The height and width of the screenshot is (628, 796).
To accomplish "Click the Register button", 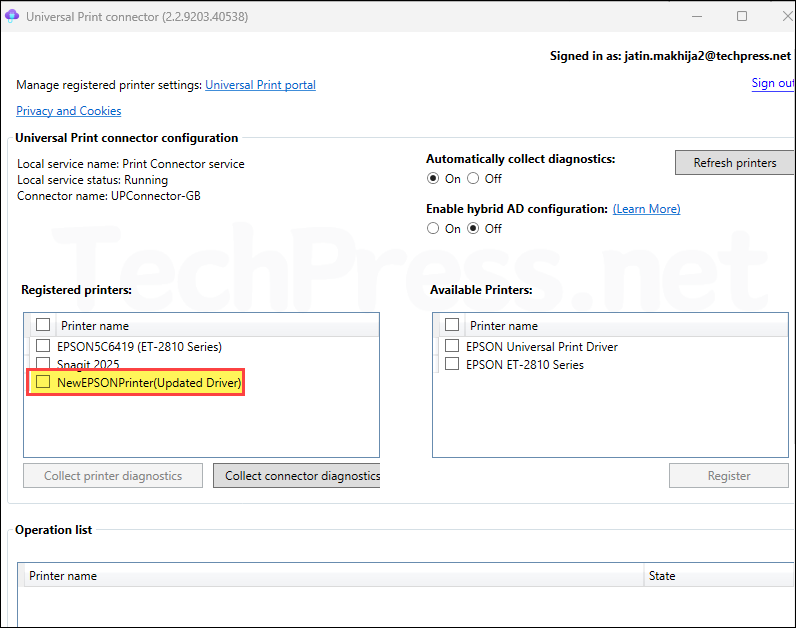I will pyautogui.click(x=728, y=476).
